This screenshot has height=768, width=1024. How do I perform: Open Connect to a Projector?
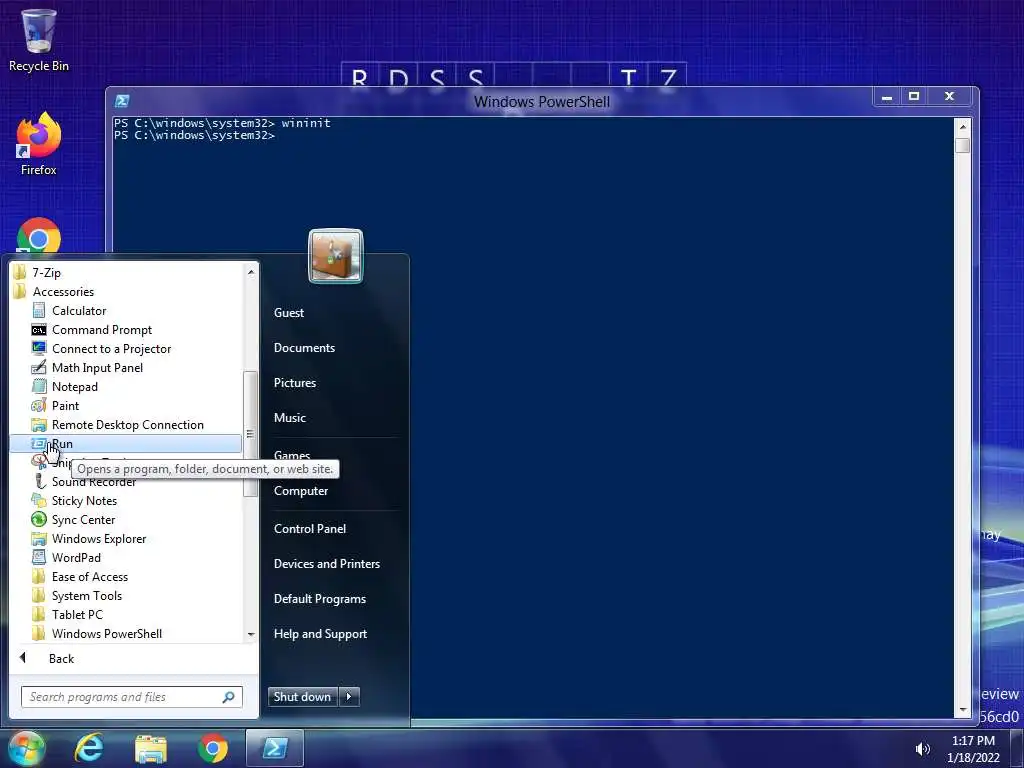tap(111, 349)
